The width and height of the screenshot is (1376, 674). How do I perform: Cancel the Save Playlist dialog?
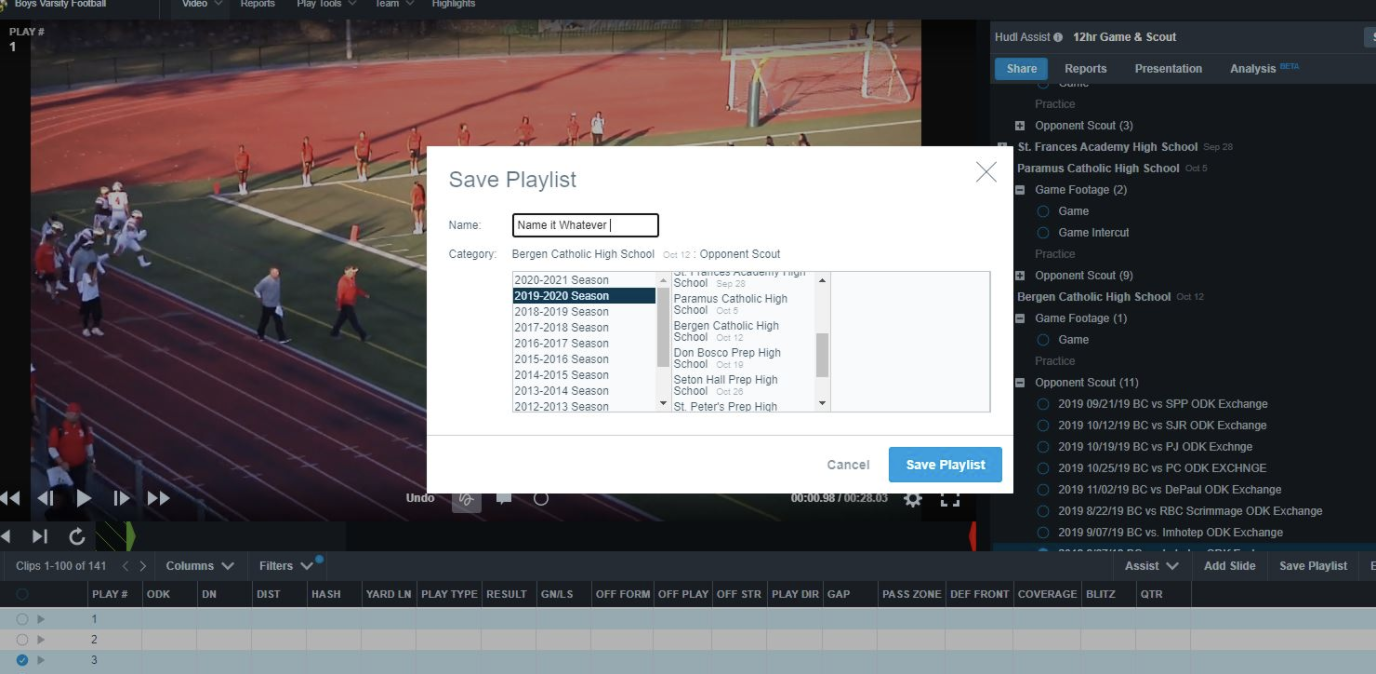848,465
